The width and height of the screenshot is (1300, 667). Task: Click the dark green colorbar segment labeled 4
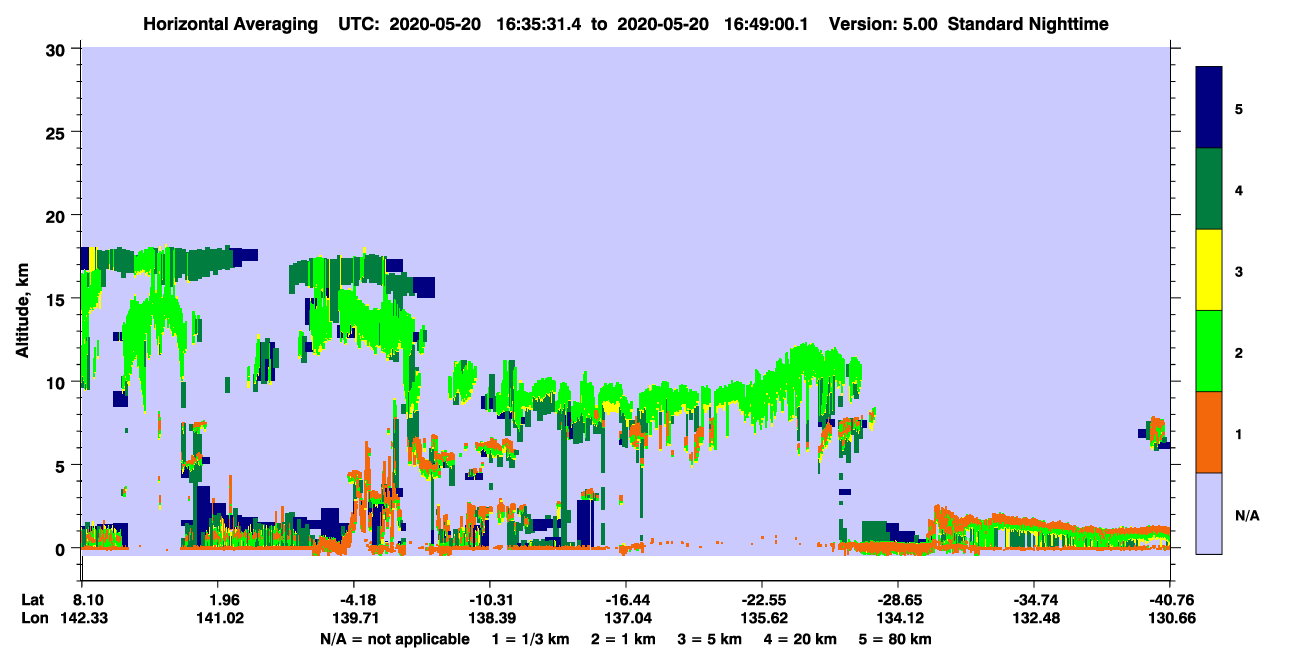click(1209, 189)
